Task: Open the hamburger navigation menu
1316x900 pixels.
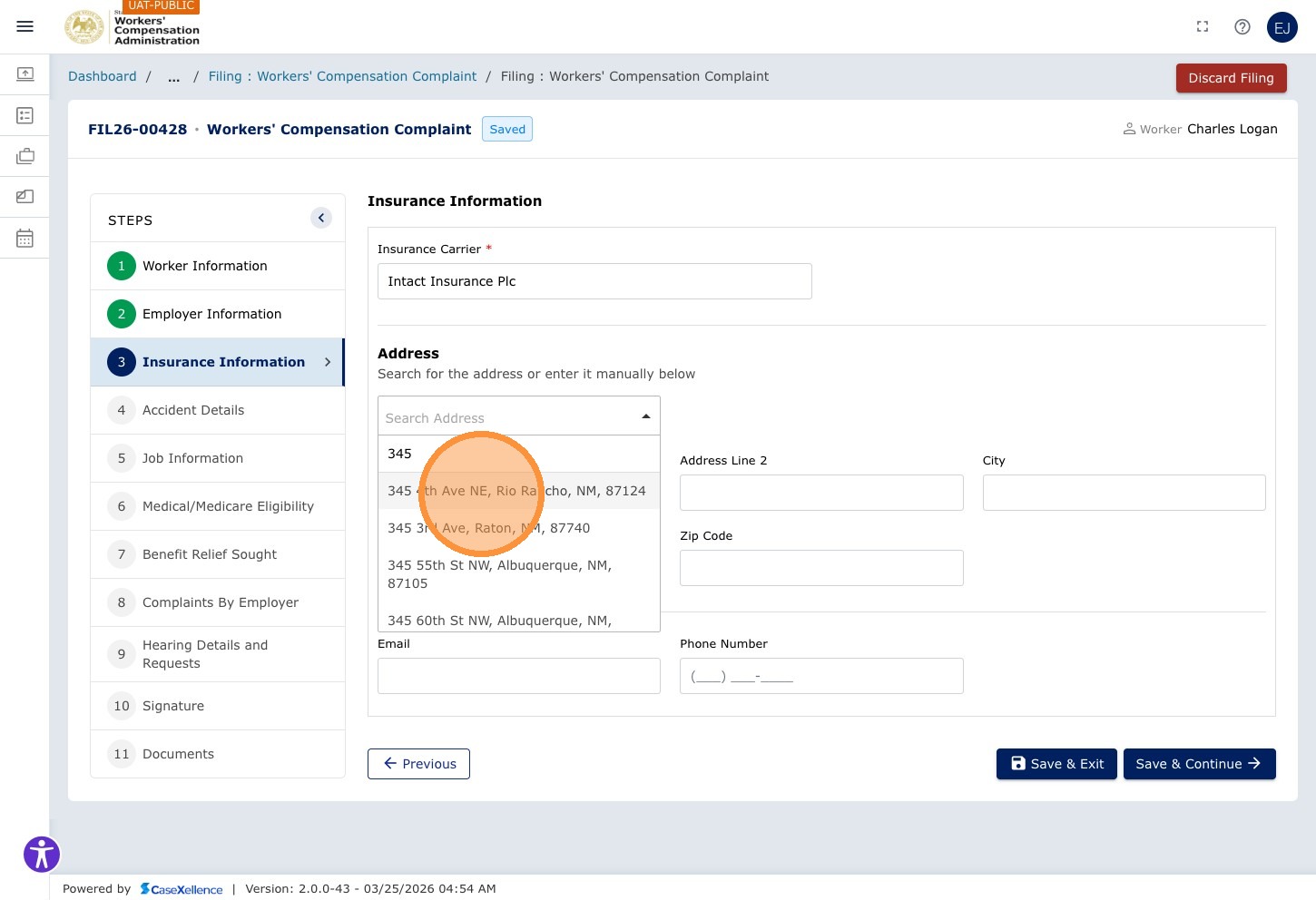Action: [25, 26]
